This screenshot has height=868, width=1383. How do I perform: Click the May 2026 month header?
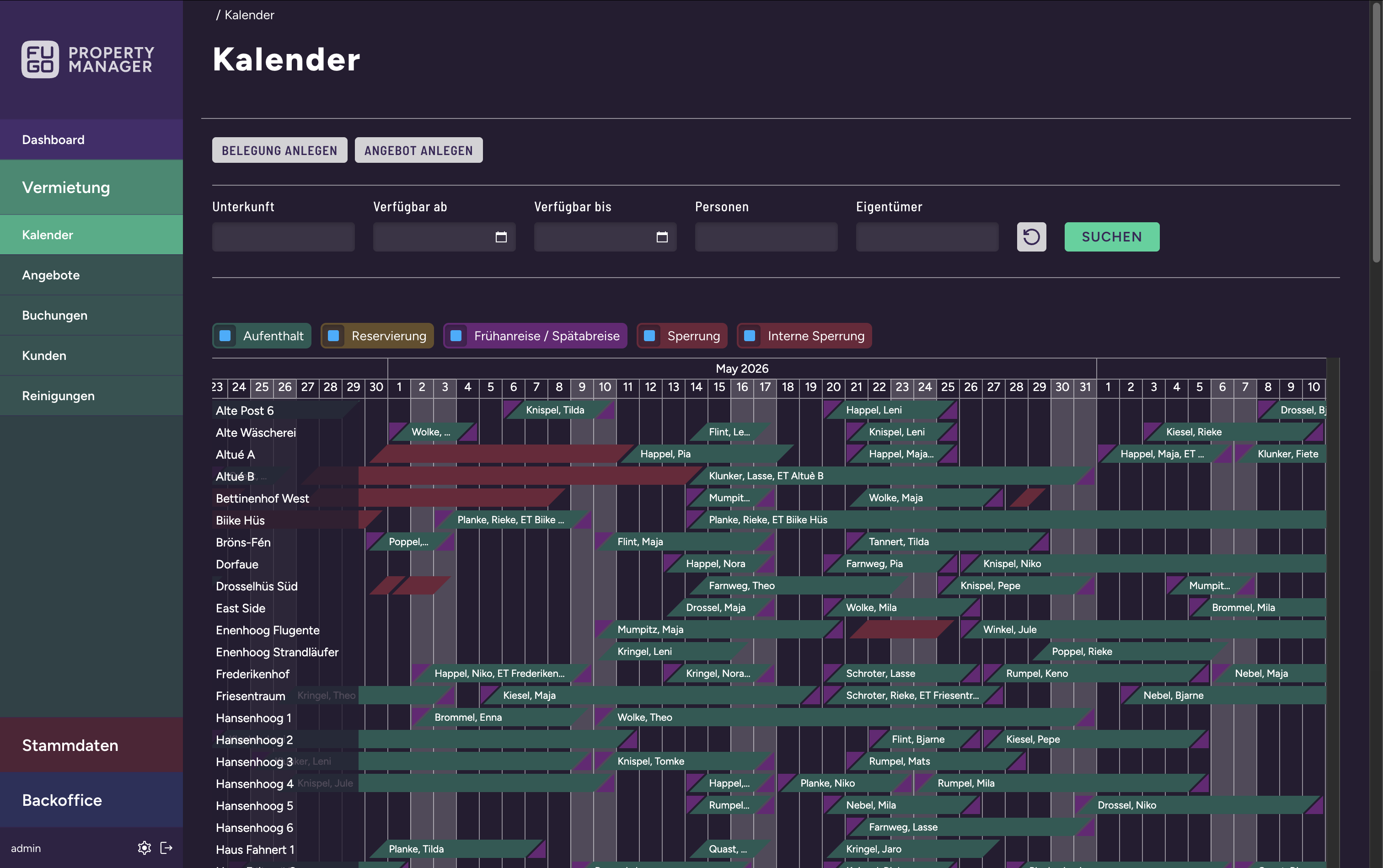click(742, 369)
